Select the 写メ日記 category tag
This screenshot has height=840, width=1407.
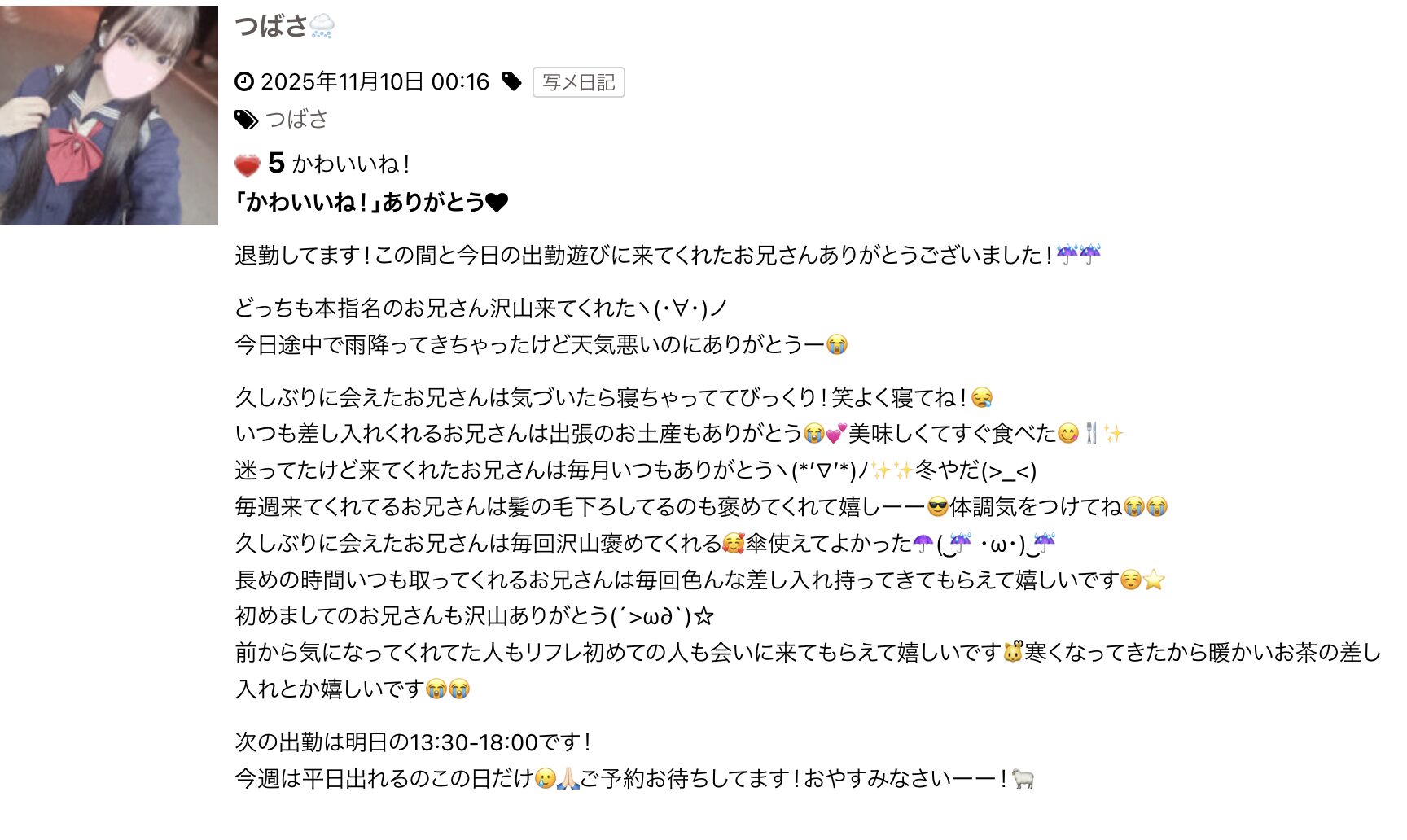coord(578,82)
